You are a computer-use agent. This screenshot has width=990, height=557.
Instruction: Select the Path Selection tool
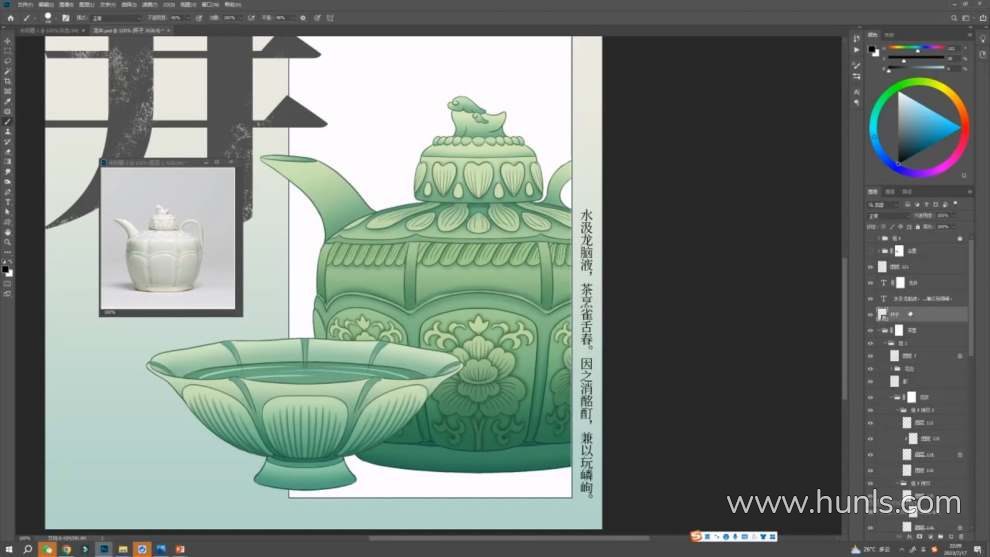[x=8, y=212]
